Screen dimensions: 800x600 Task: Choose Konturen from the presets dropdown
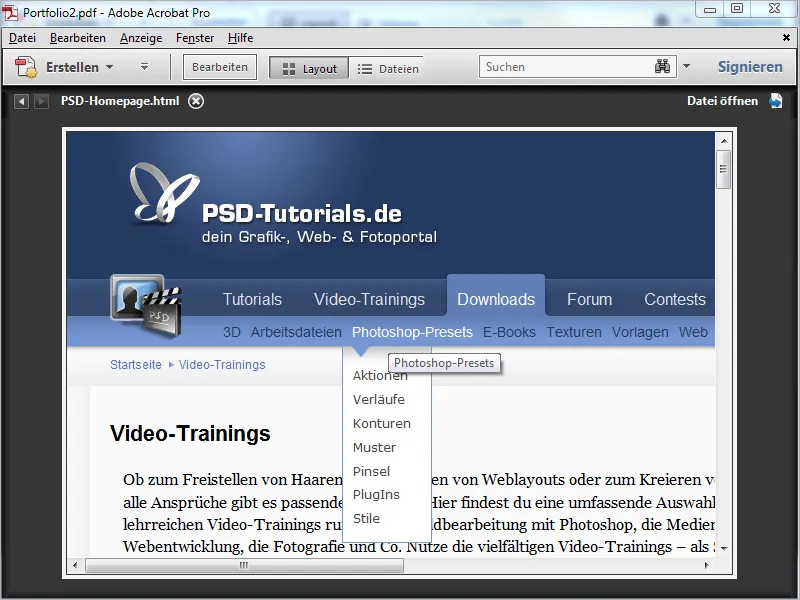(382, 423)
